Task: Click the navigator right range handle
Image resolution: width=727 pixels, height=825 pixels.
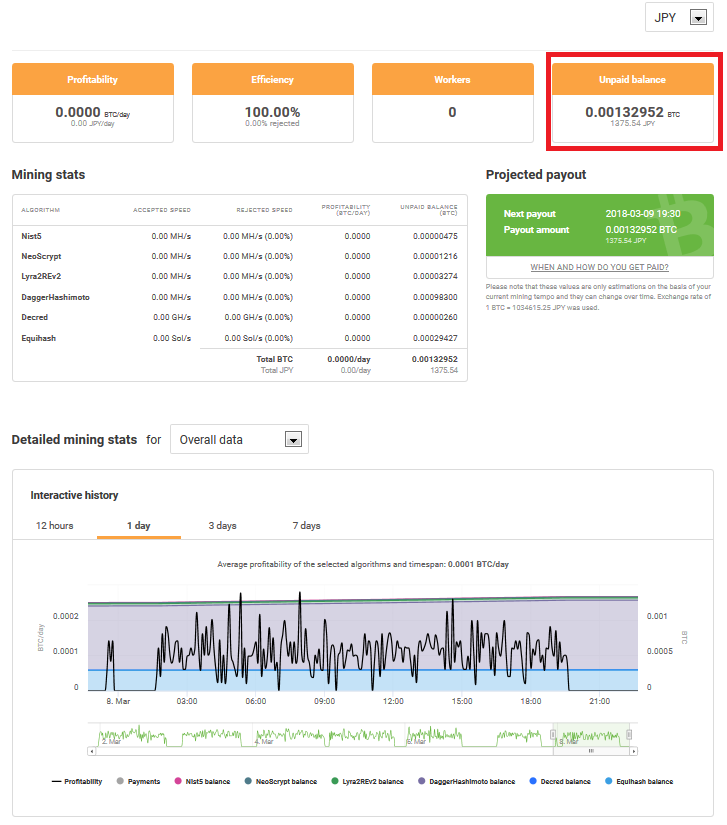Action: click(x=629, y=735)
